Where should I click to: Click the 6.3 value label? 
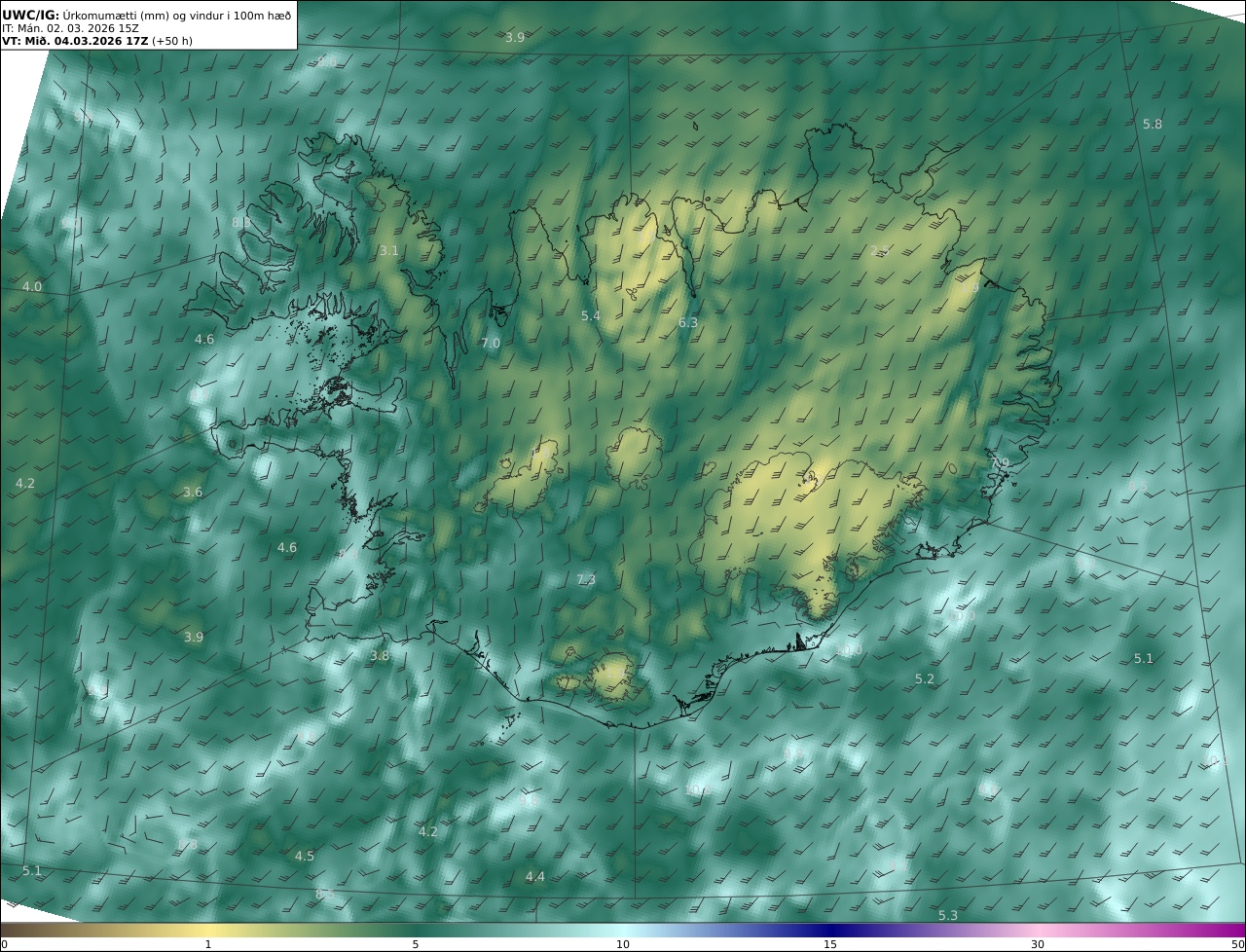tap(688, 323)
